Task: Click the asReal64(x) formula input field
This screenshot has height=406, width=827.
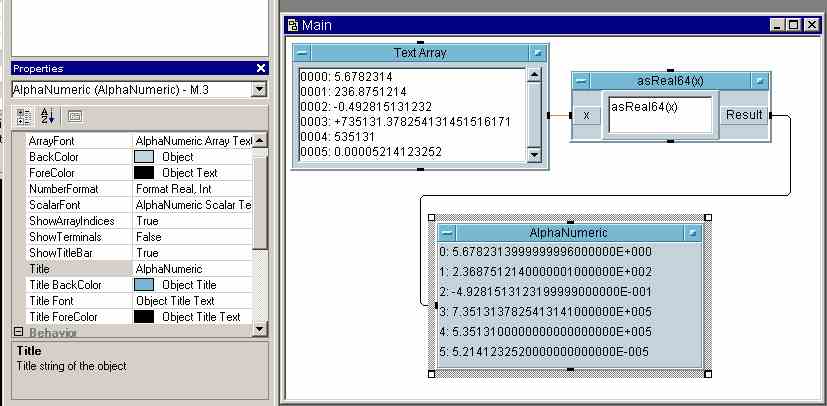Action: point(660,114)
